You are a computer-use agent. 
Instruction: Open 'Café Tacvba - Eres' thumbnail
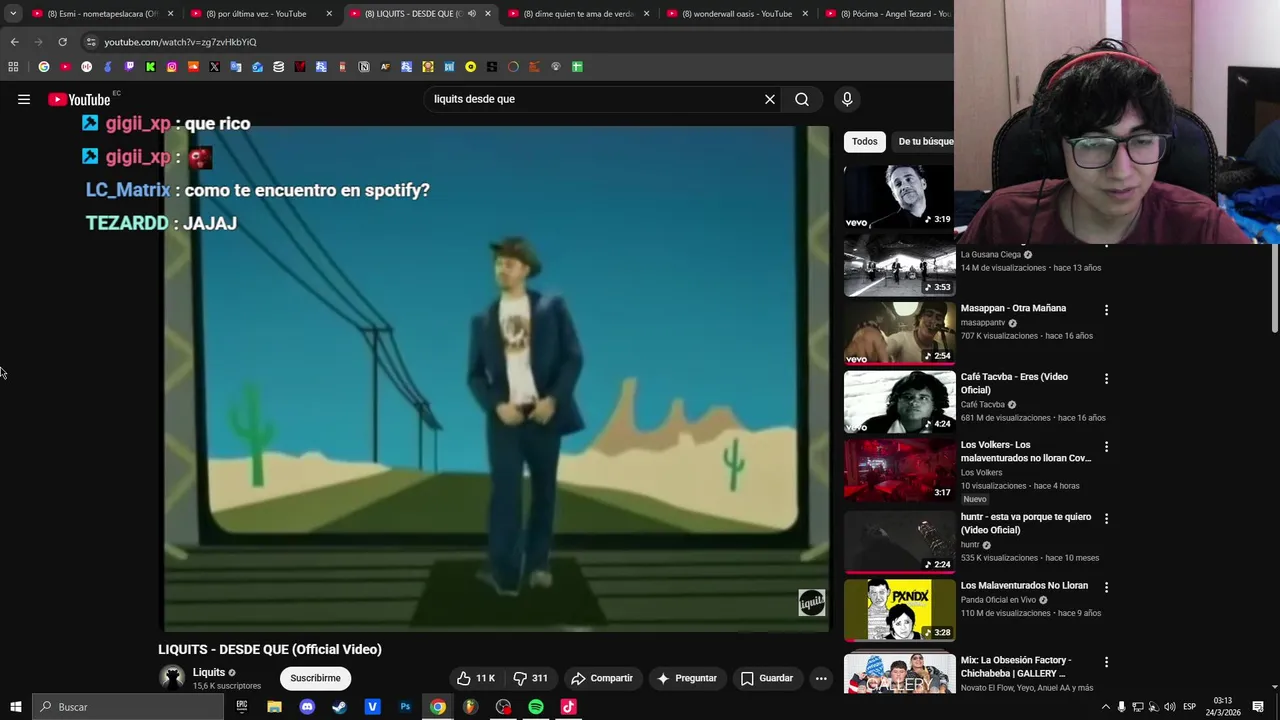click(899, 402)
